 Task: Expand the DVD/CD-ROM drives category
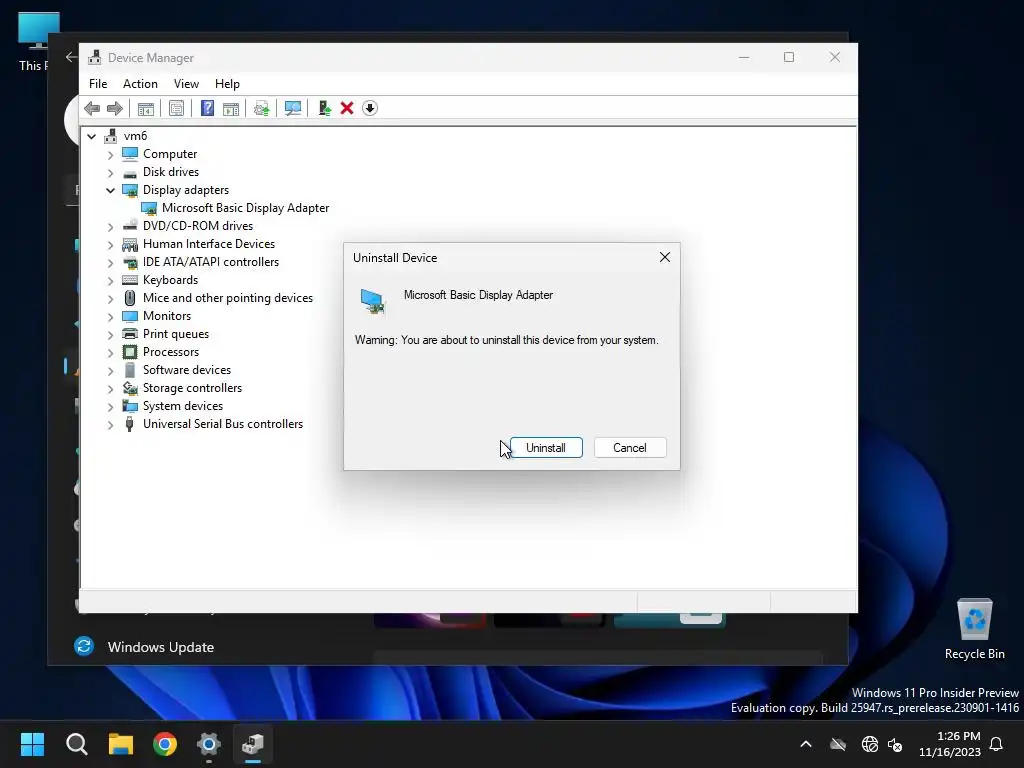click(x=110, y=227)
